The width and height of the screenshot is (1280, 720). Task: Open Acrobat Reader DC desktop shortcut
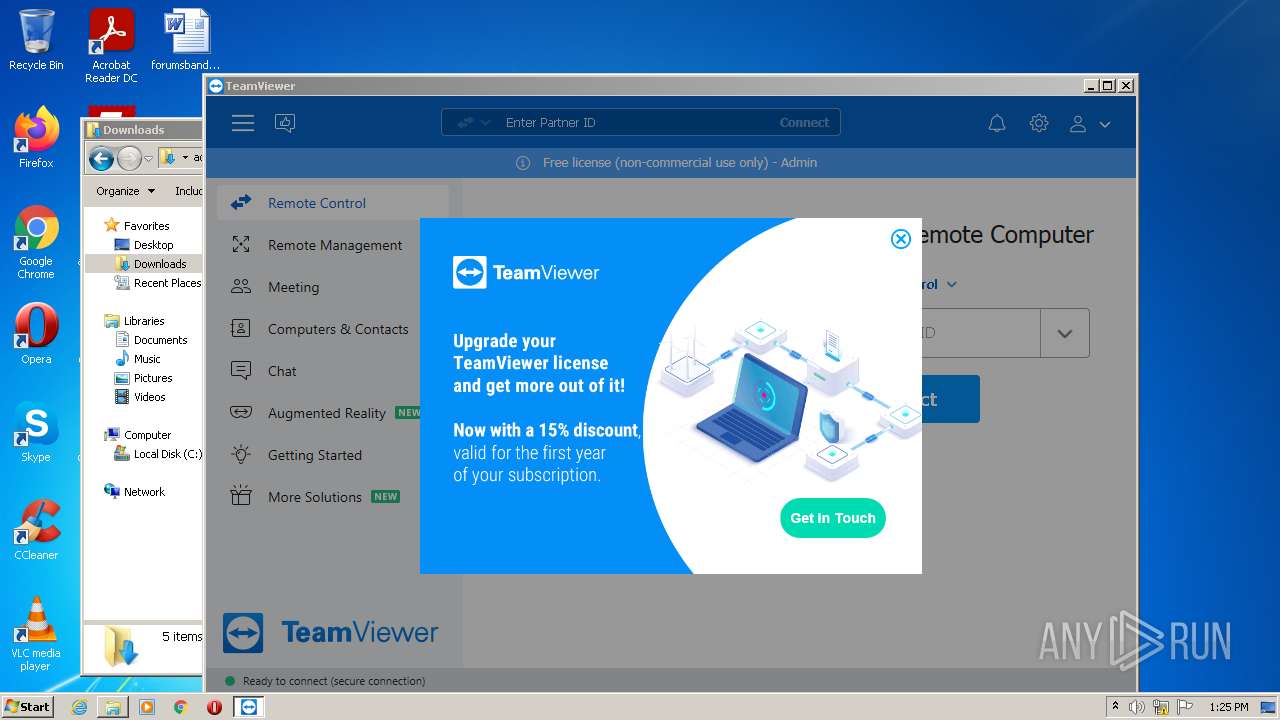pyautogui.click(x=111, y=45)
